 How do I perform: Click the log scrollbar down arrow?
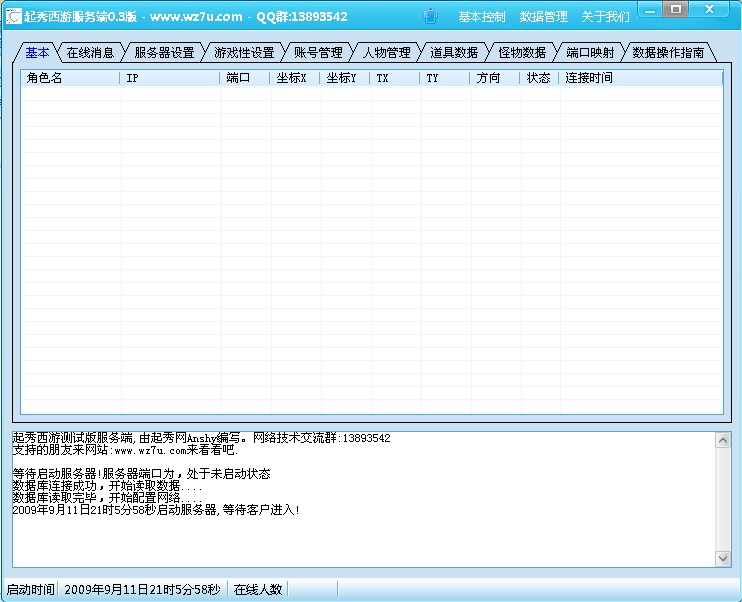click(x=723, y=558)
